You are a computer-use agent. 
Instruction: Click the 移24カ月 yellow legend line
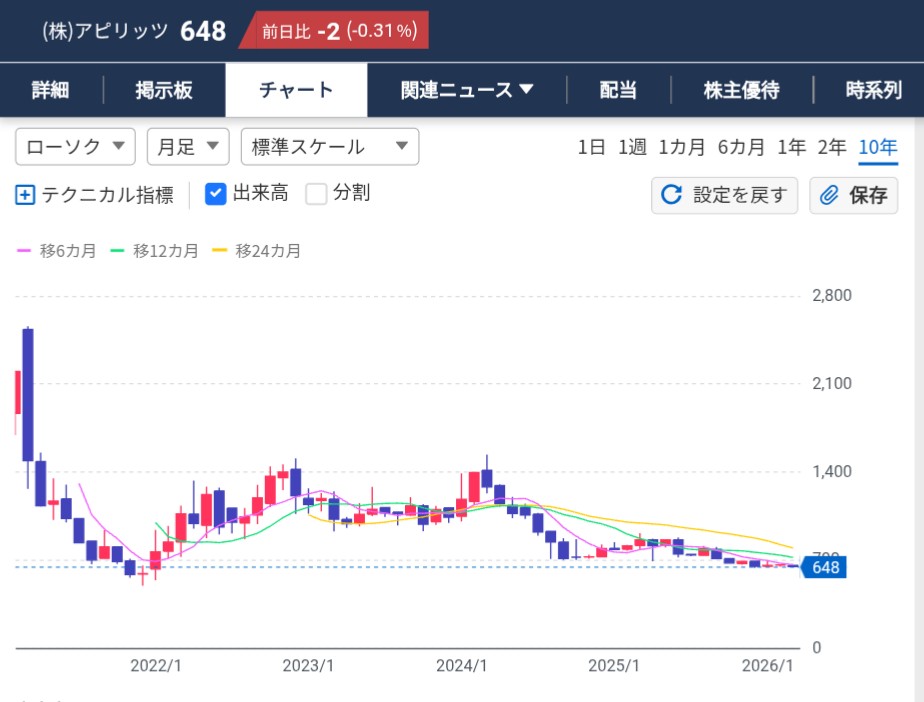pos(221,251)
